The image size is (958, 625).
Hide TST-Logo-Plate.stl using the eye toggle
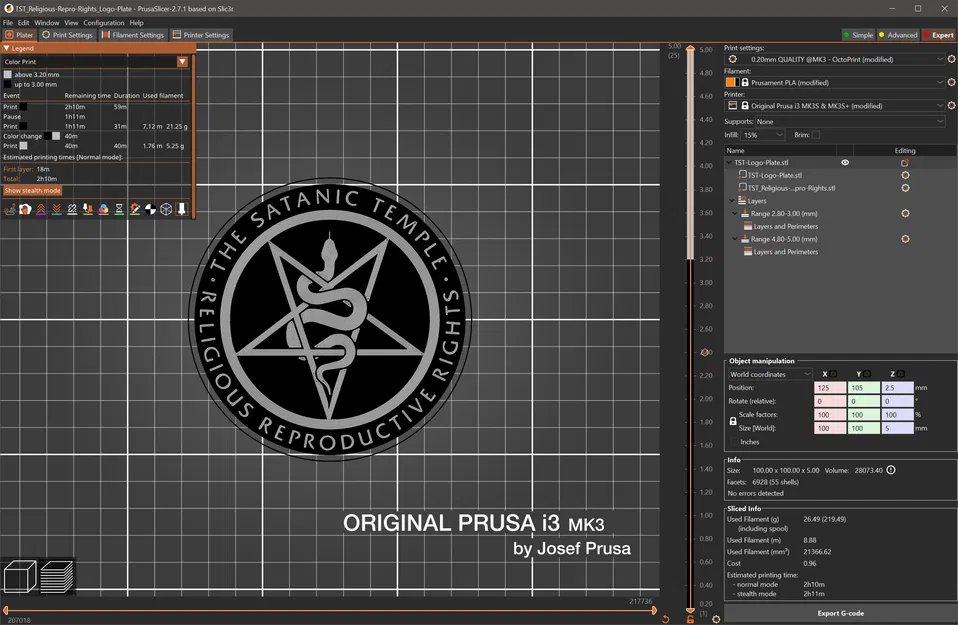845,162
